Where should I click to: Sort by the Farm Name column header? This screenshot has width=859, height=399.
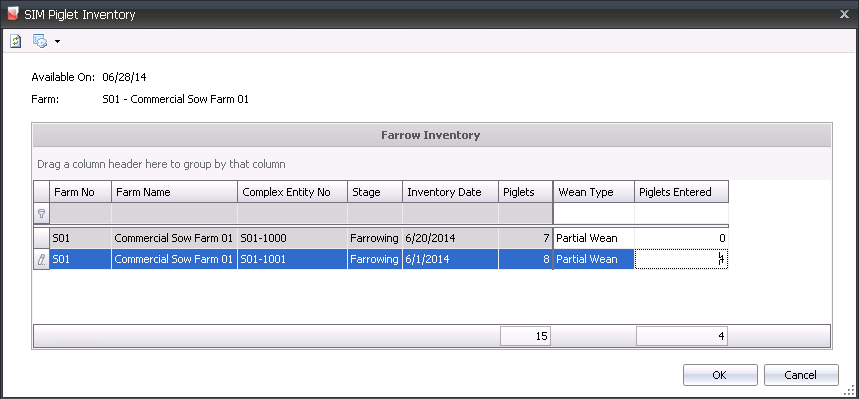(x=175, y=192)
